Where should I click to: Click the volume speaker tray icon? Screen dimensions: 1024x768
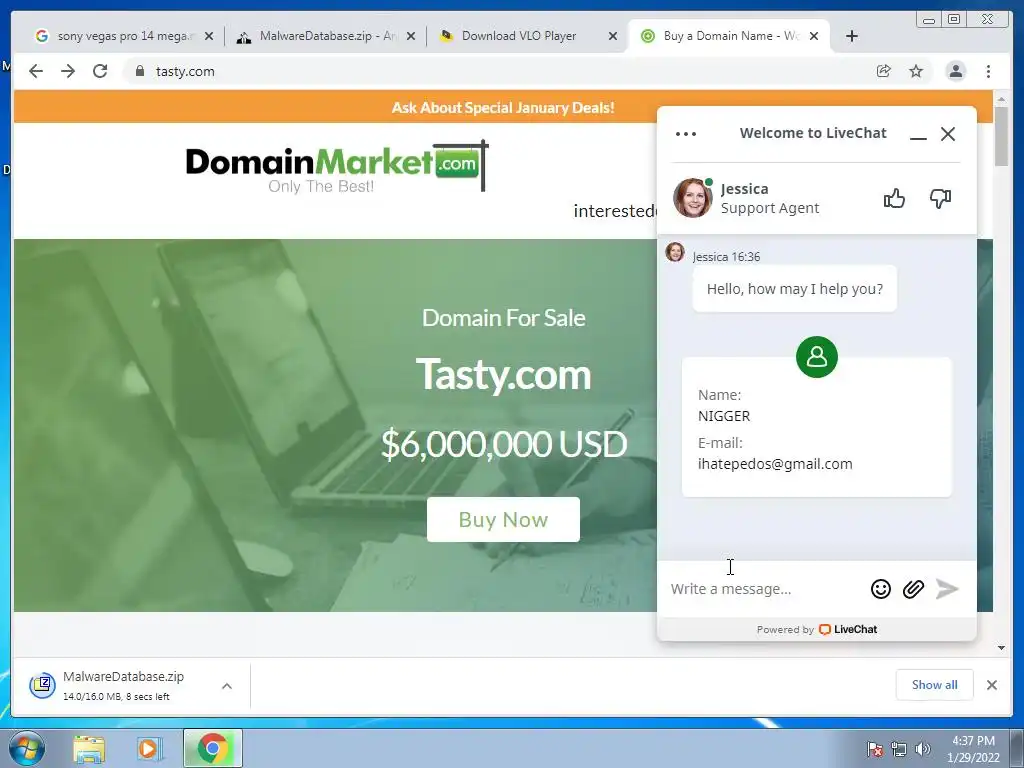pos(923,749)
